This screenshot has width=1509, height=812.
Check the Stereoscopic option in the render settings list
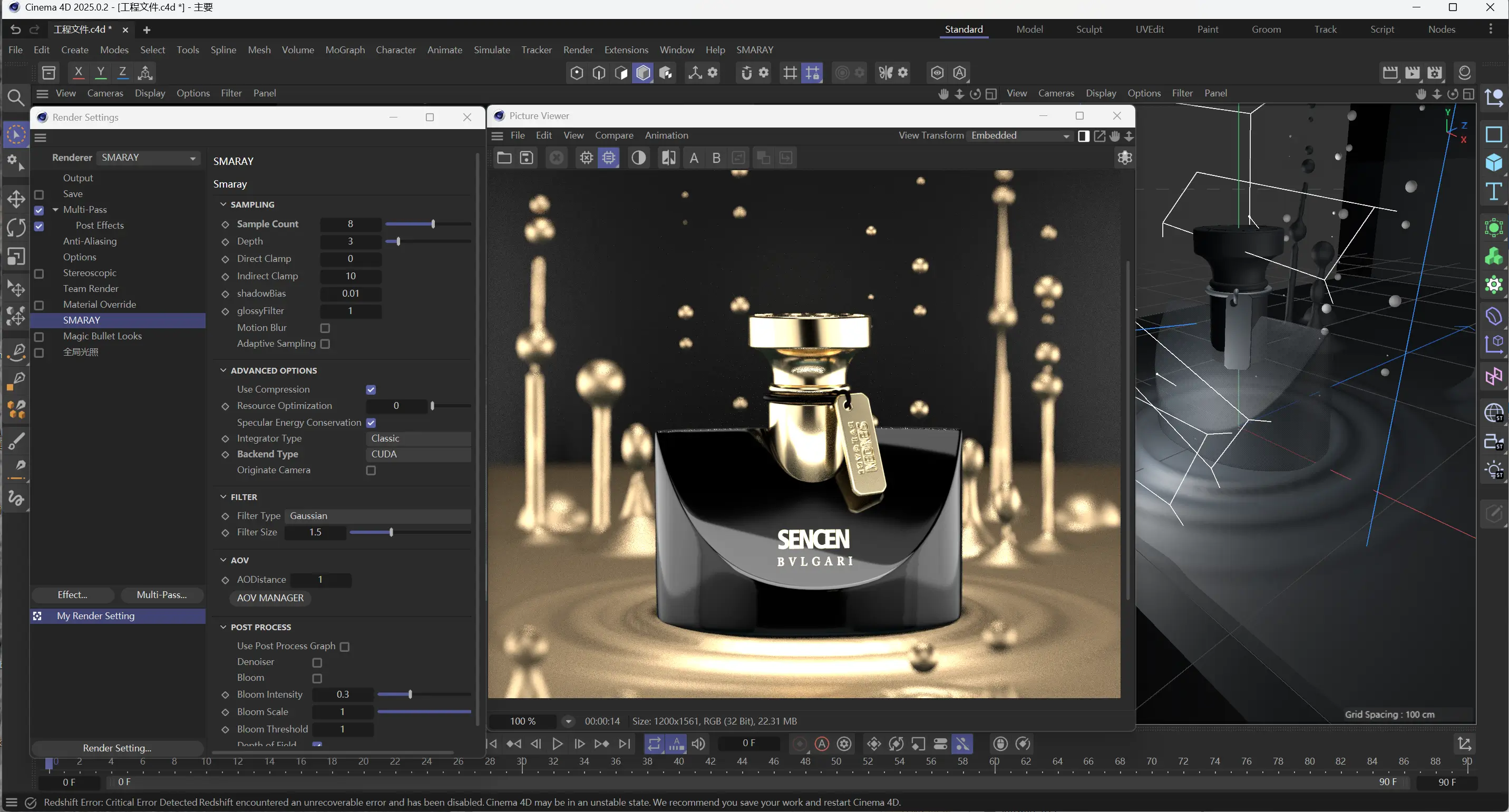pos(39,273)
